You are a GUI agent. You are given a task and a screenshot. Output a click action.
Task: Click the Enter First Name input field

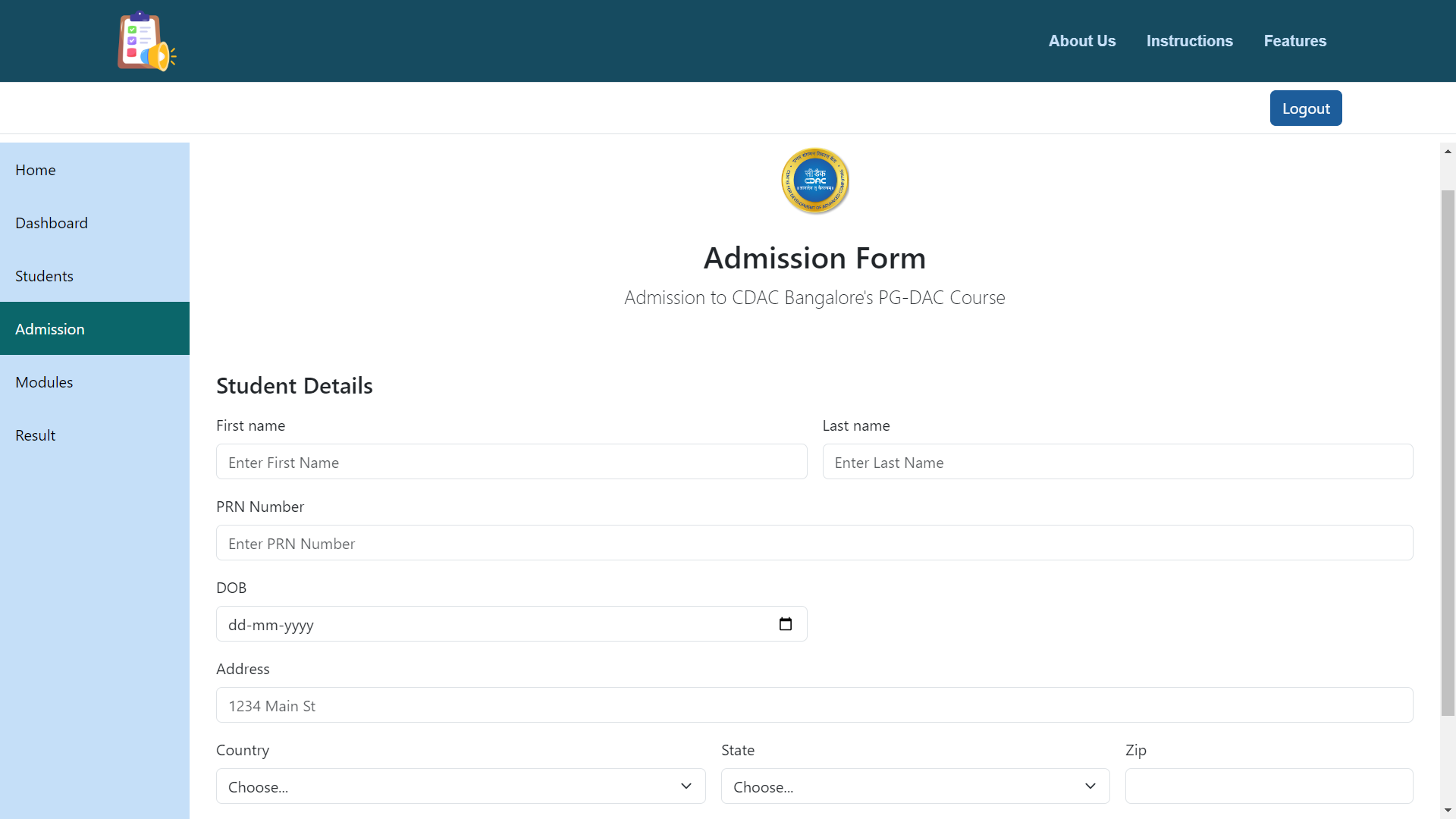coord(511,461)
